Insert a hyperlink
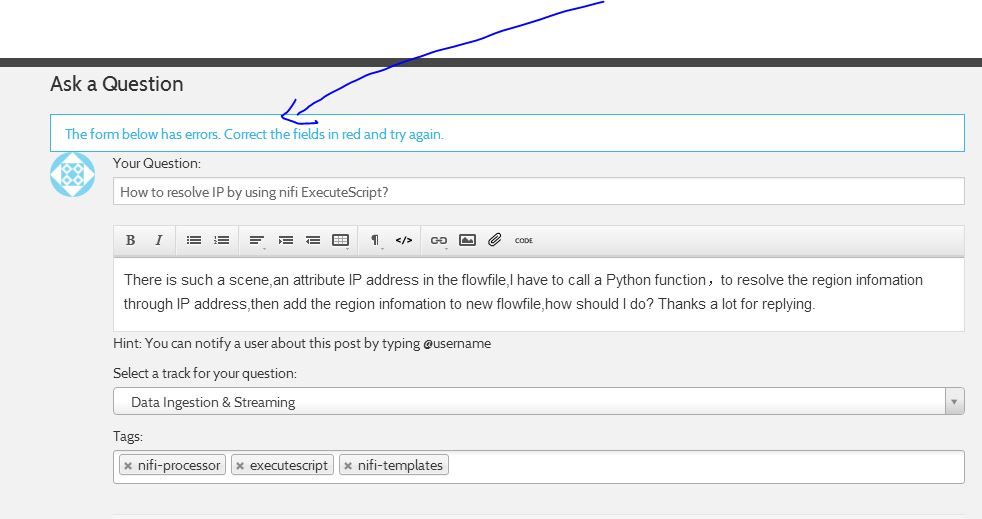Image resolution: width=982 pixels, height=519 pixels. 438,240
